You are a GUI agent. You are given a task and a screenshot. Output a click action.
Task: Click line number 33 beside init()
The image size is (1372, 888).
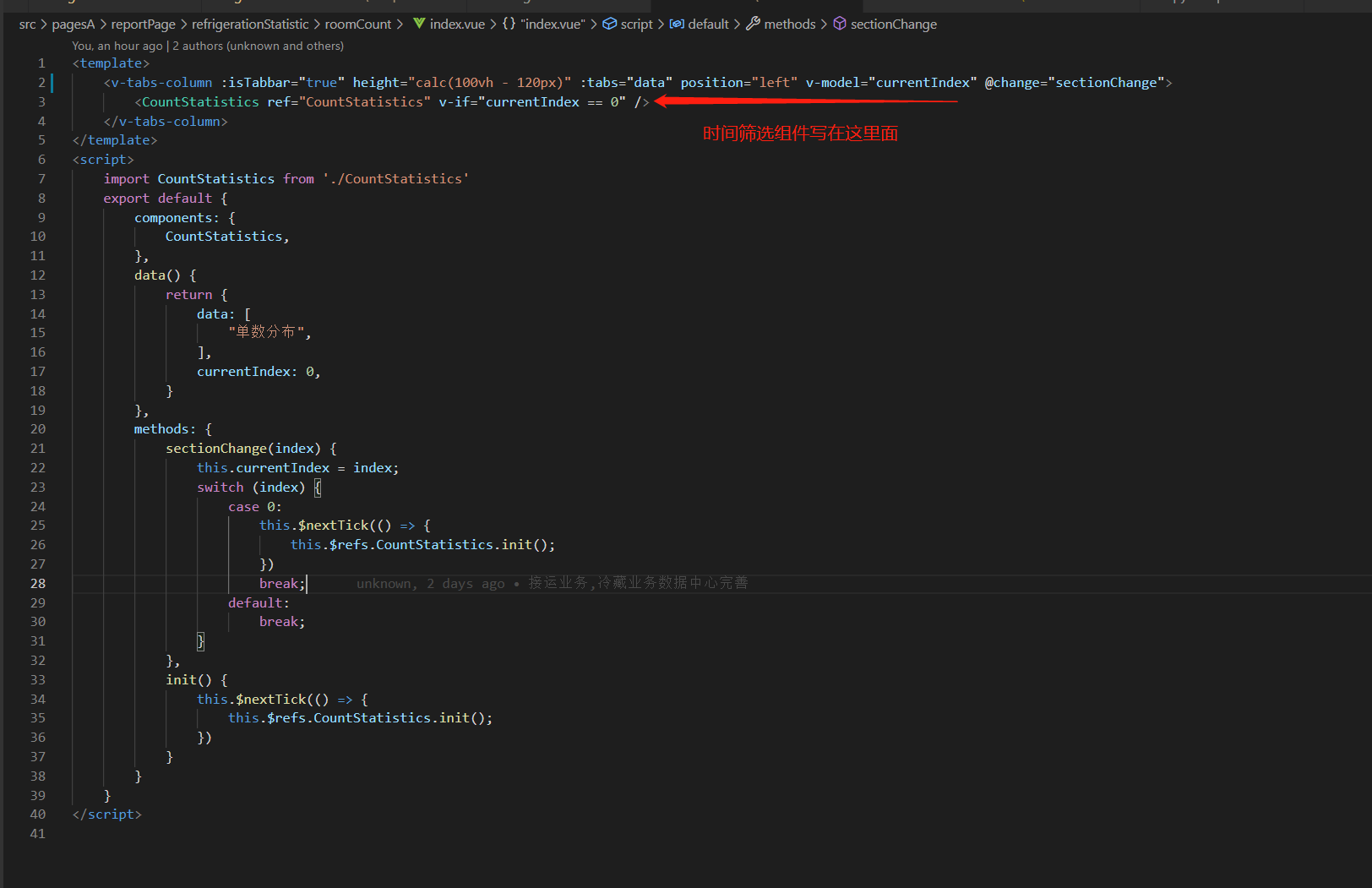pos(38,680)
